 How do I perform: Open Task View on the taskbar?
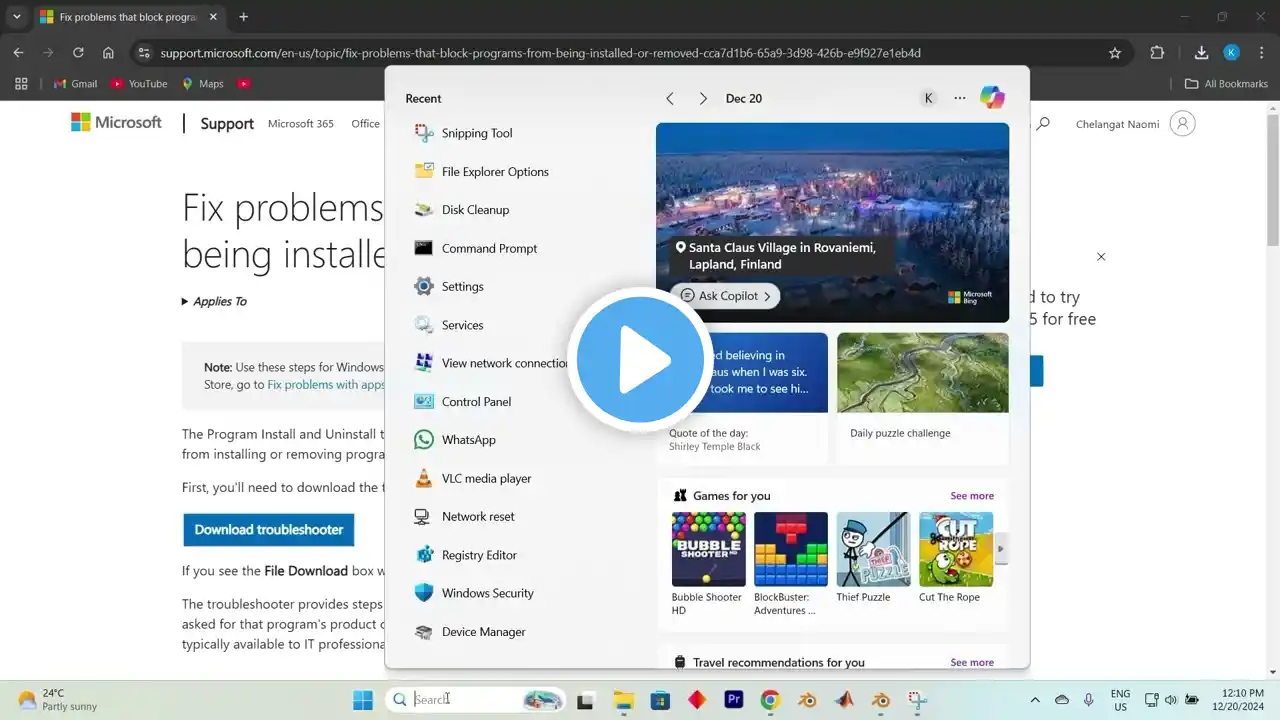click(585, 700)
